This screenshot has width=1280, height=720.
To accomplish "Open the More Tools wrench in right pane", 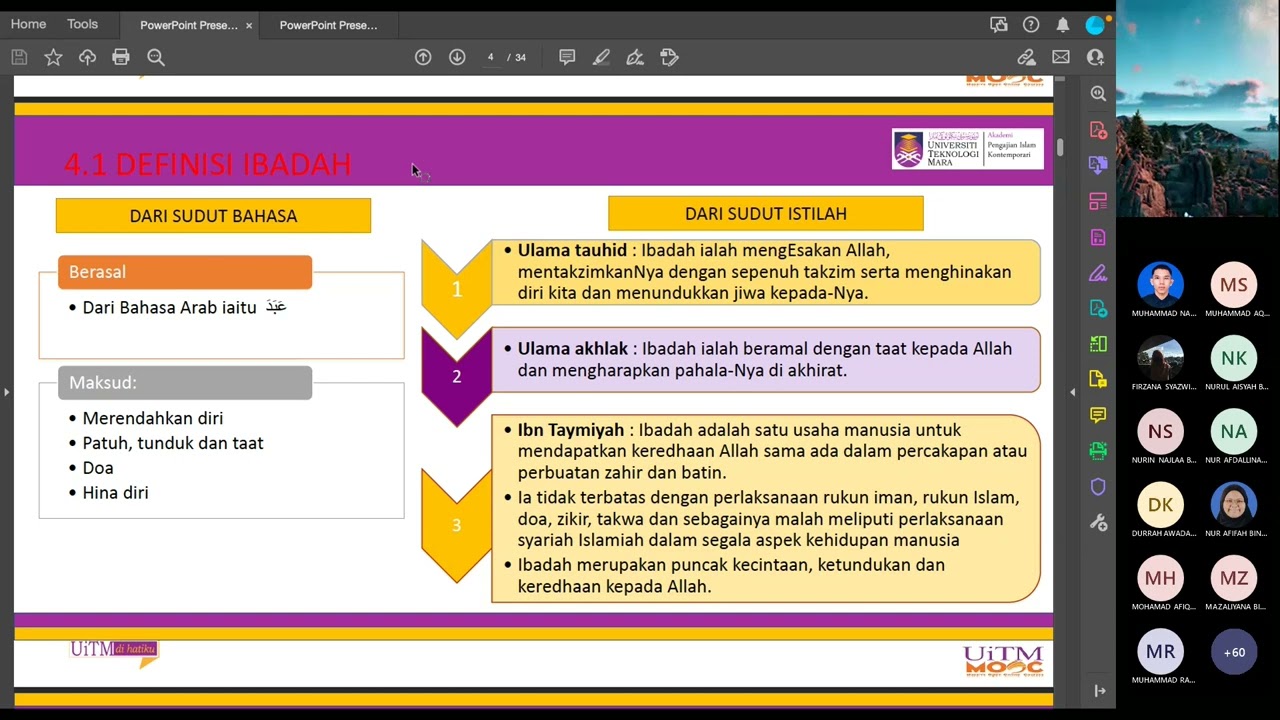I will pos(1098,523).
